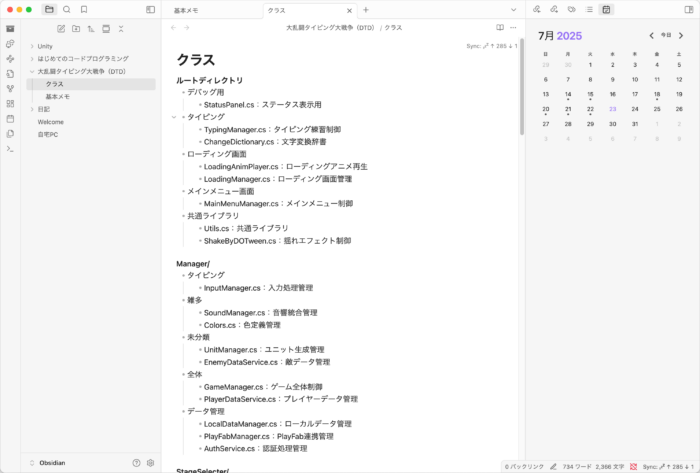
Task: Collapse the right sidebar
Action: [x=688, y=9]
